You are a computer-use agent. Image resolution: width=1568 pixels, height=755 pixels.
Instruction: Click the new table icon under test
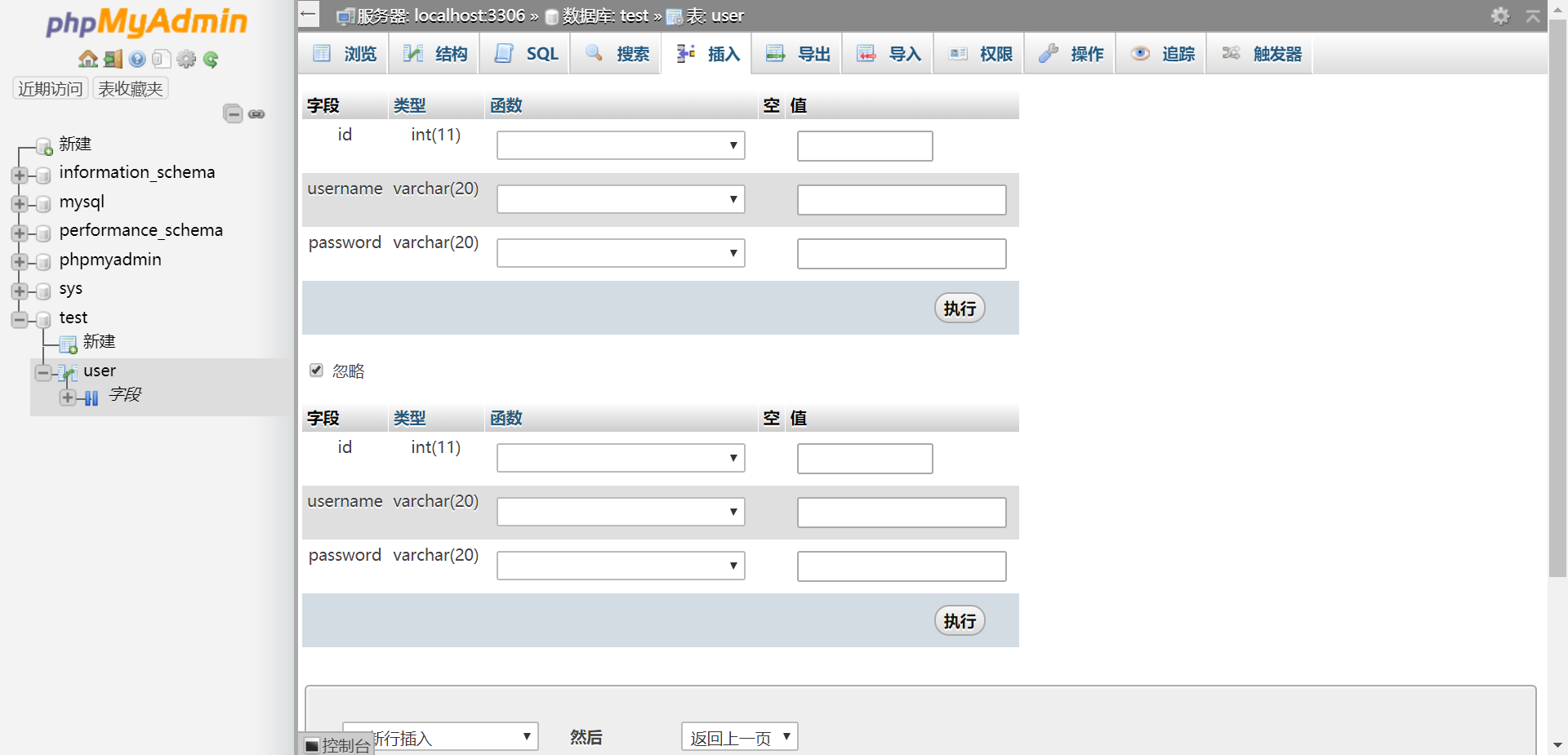(x=69, y=344)
